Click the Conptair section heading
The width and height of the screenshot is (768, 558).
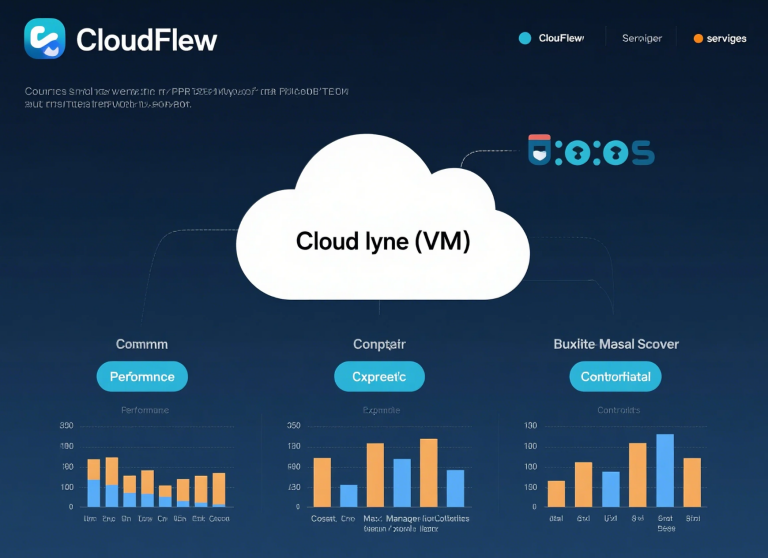tap(379, 343)
